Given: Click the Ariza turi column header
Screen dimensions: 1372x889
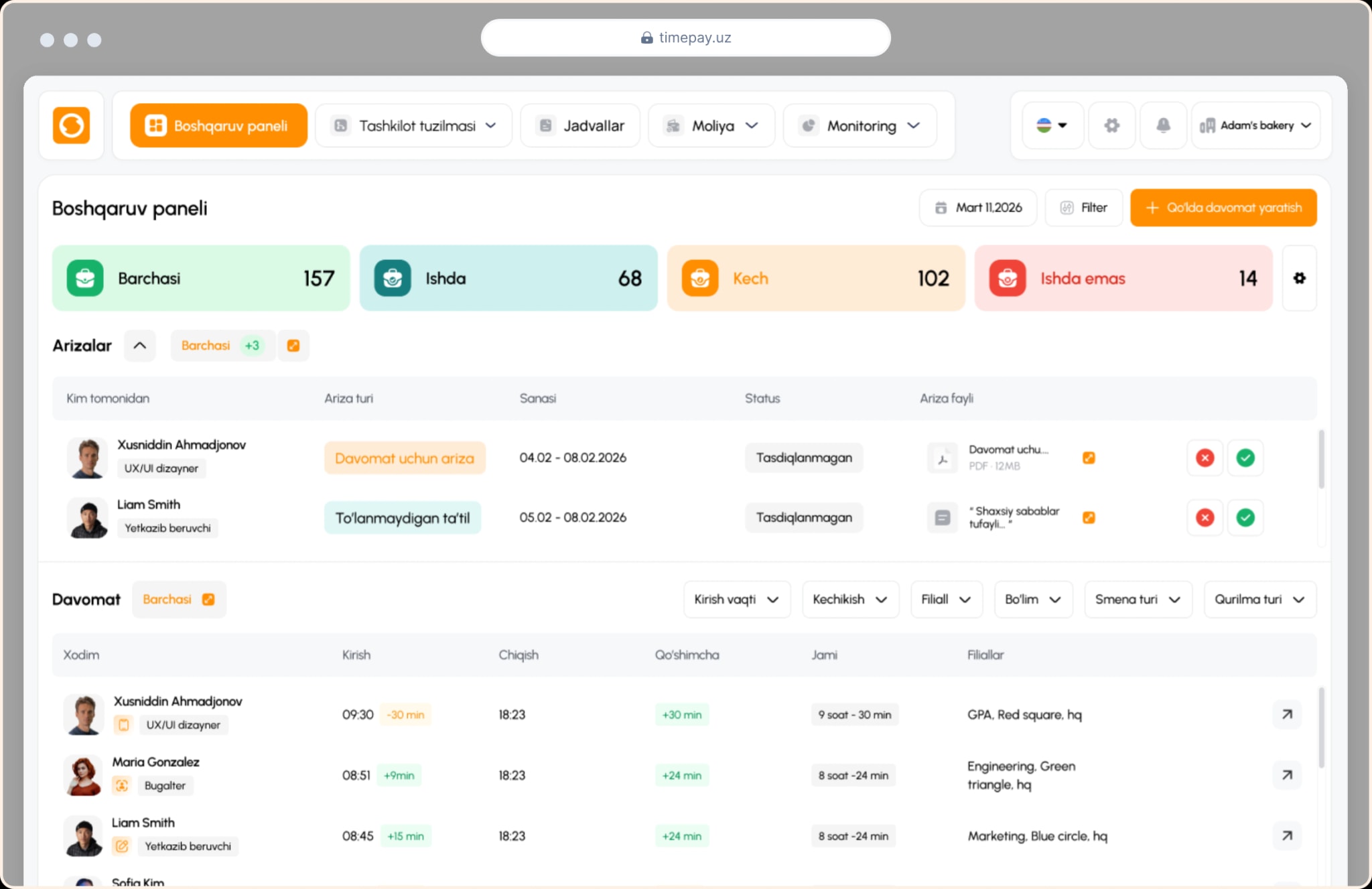Looking at the screenshot, I should pos(349,399).
